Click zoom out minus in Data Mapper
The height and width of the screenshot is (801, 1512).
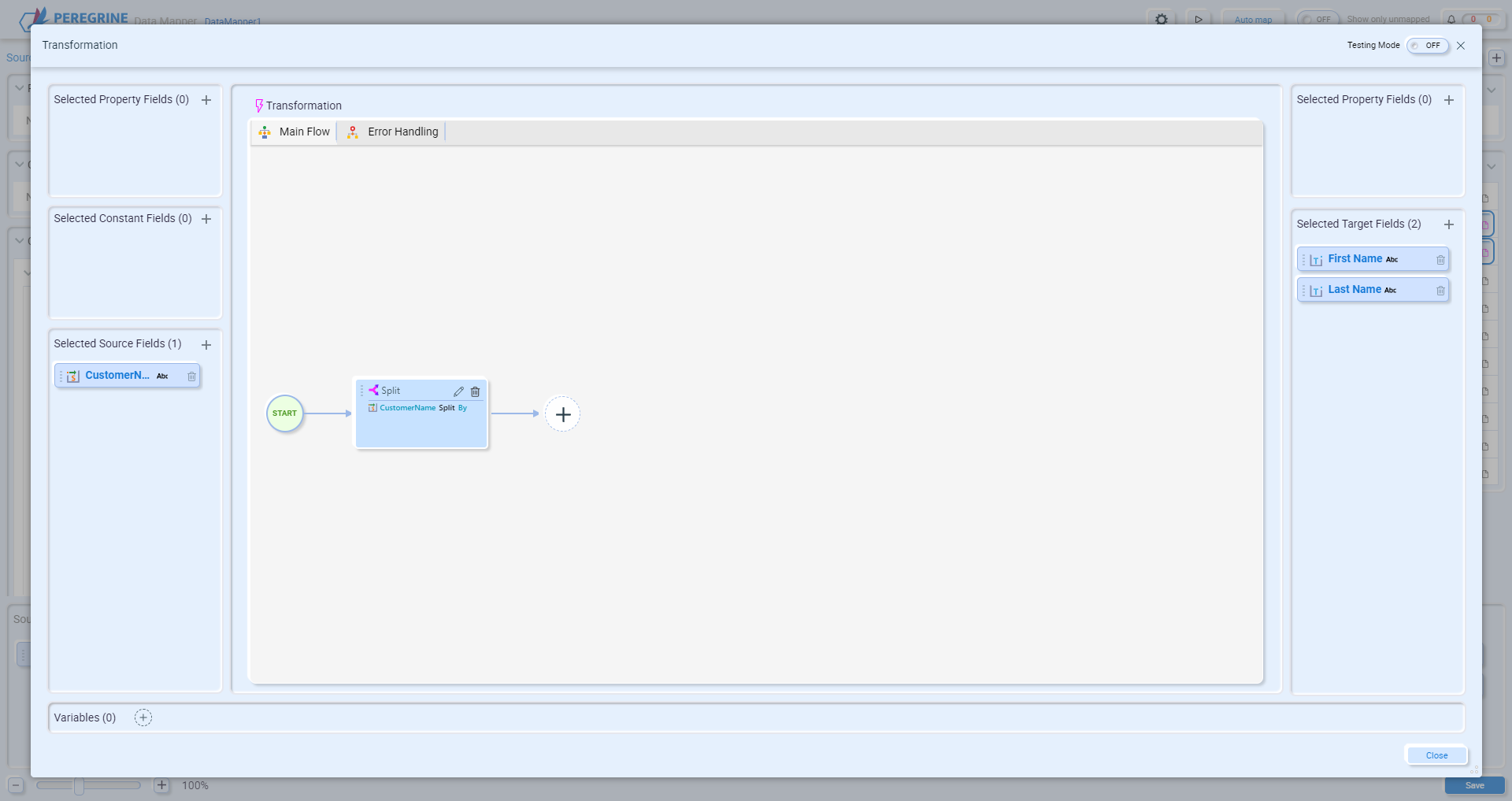(x=16, y=785)
